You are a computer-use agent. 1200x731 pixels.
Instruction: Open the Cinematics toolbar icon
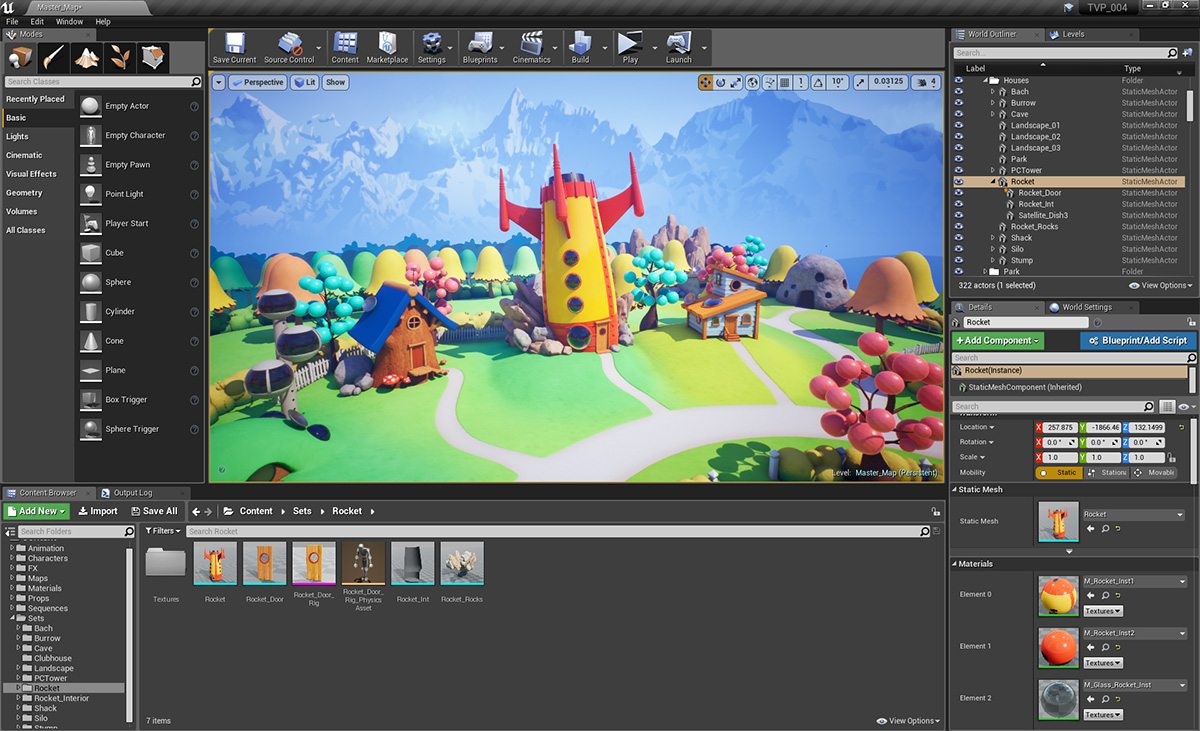531,46
